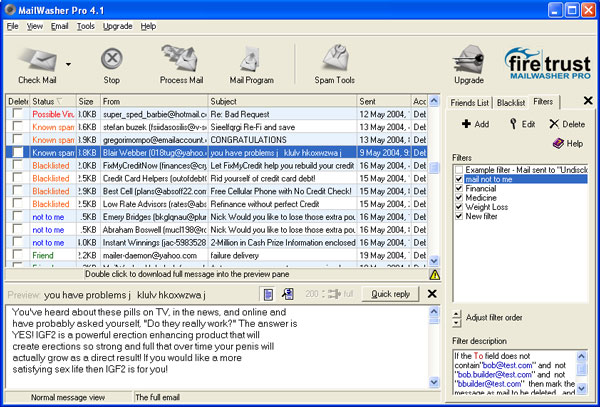Click the Upgrade toolbar icon
The width and height of the screenshot is (600, 407).
[469, 60]
